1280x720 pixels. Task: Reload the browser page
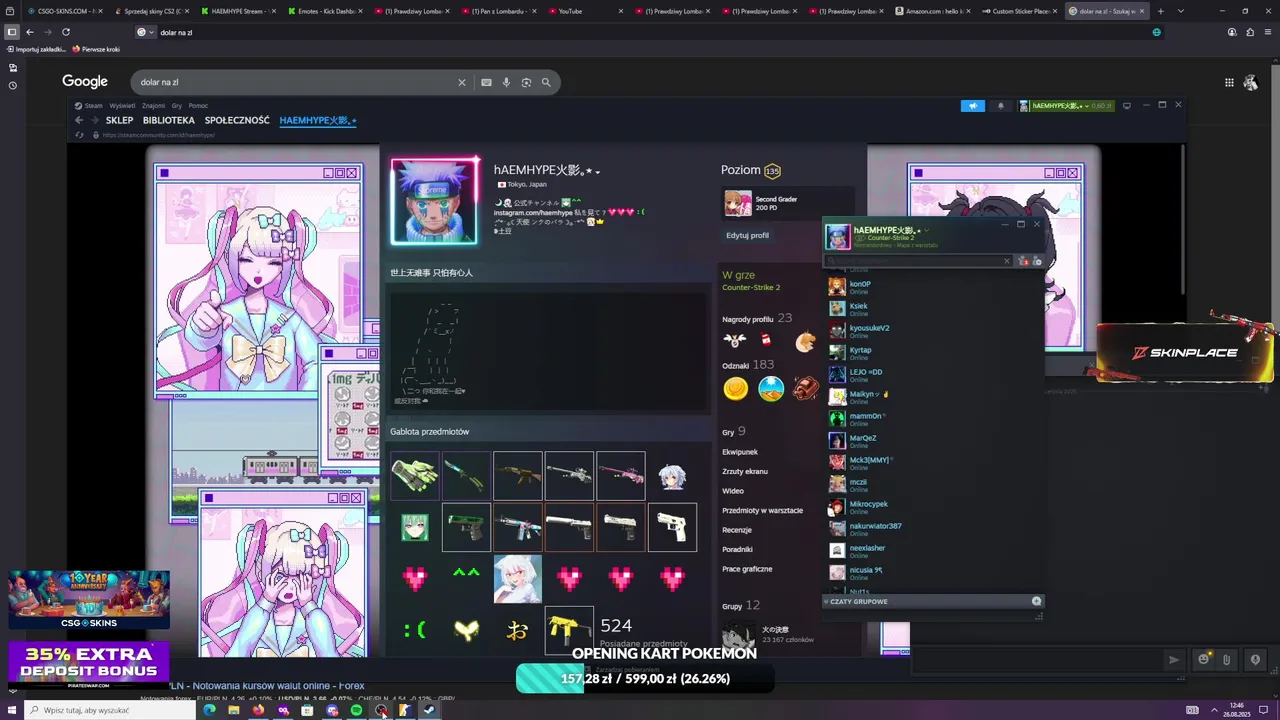(66, 32)
